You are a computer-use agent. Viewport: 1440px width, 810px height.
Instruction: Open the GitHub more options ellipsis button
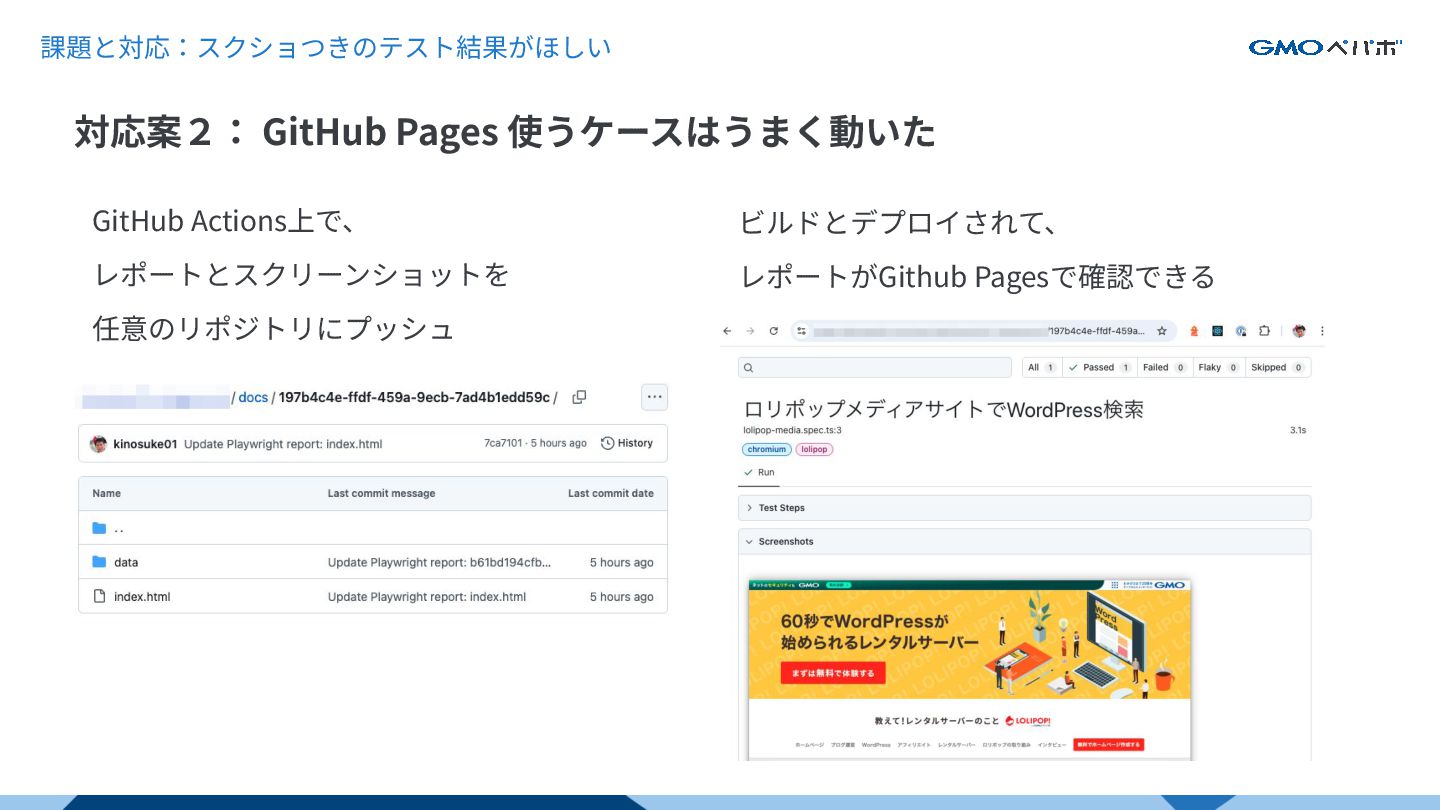654,397
